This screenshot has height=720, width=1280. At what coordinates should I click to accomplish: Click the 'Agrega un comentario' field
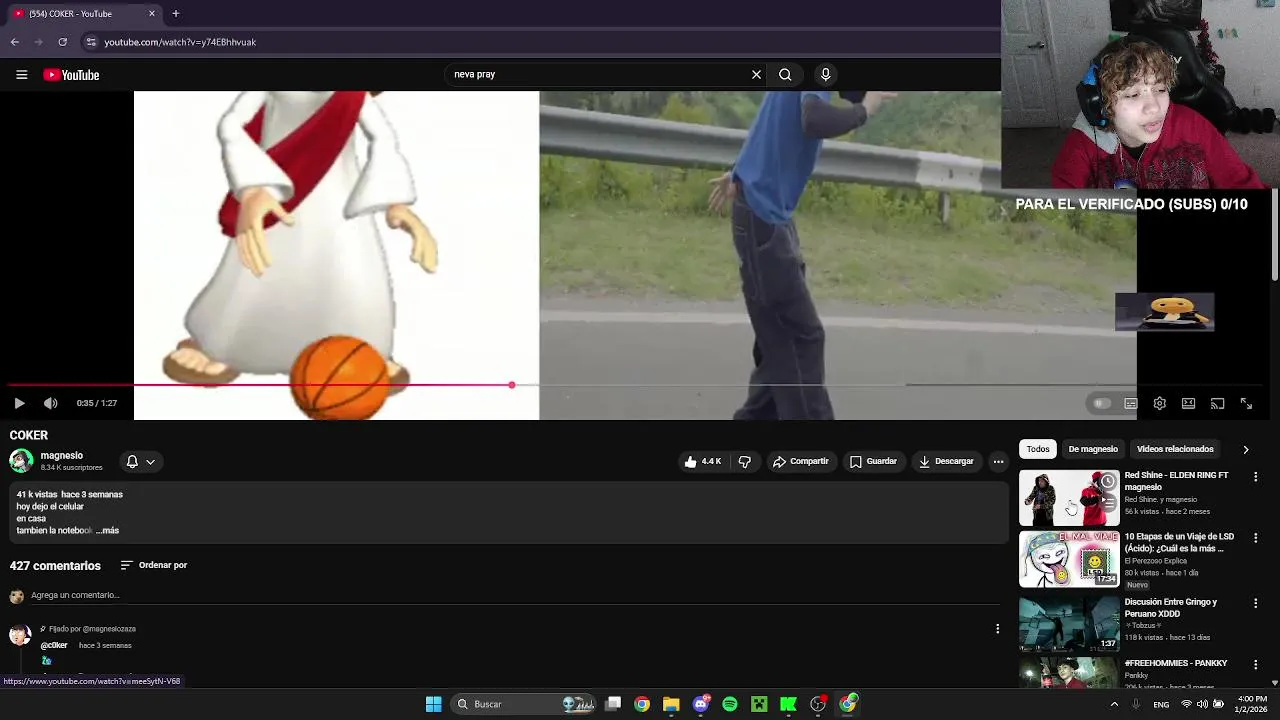[x=513, y=595]
